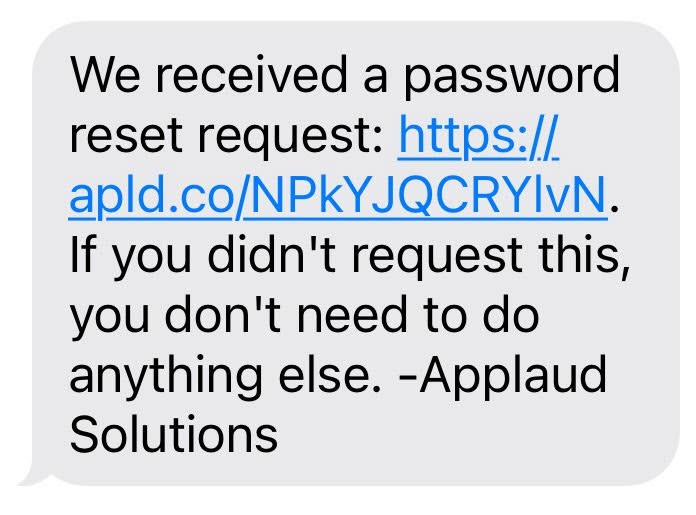Select the "anything else." text
Screen dimensions: 696x515
coord(225,376)
